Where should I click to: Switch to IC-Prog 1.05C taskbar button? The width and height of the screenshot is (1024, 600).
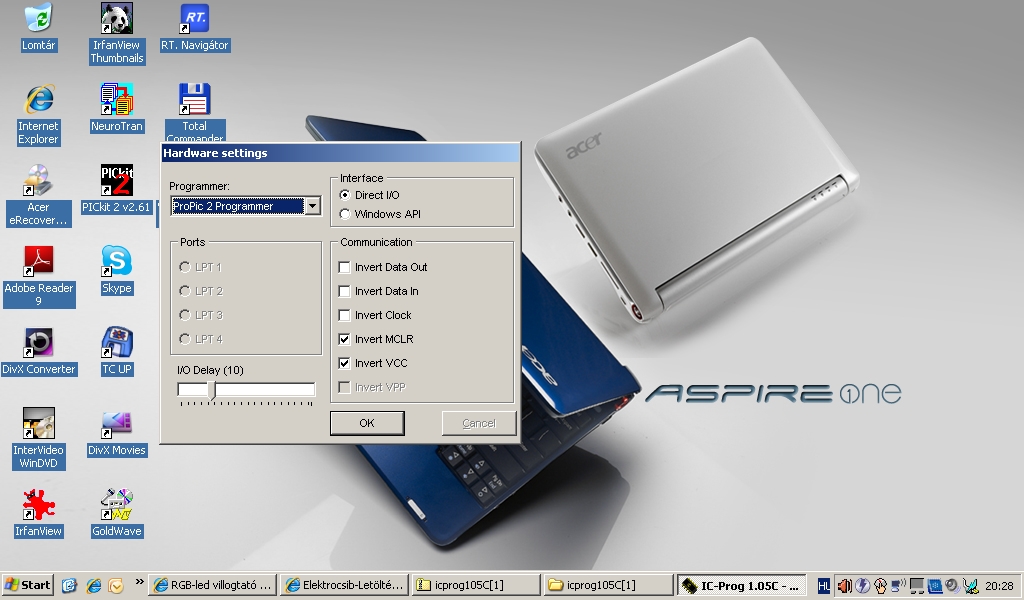(741, 585)
